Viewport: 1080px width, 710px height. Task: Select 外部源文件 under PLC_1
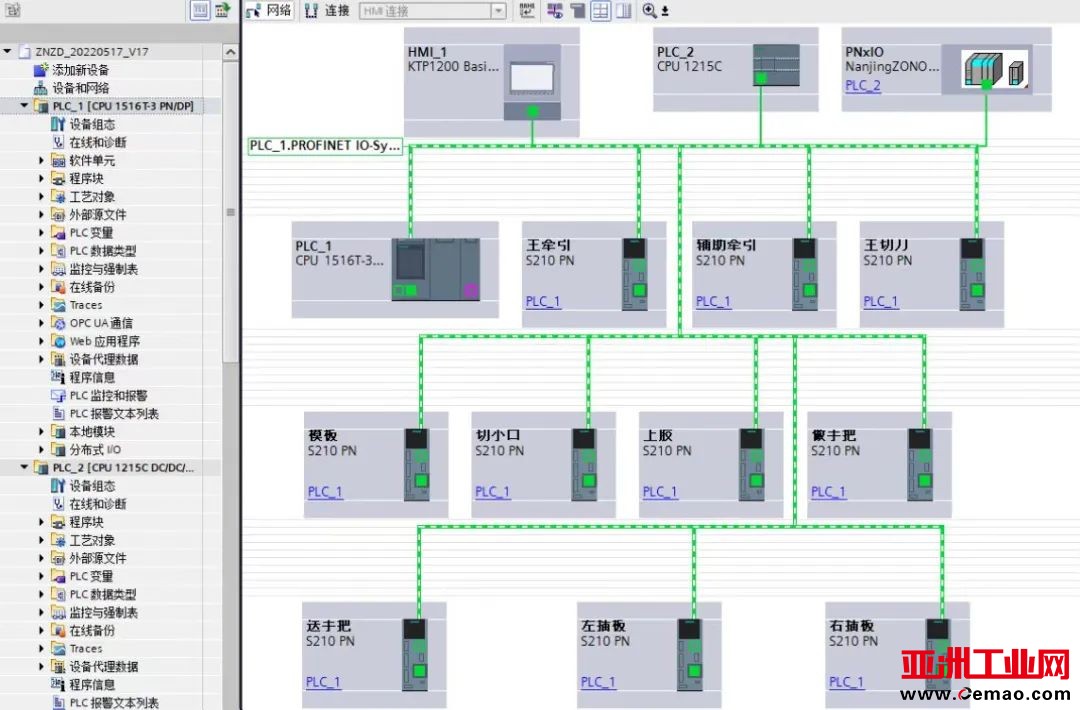[98, 214]
